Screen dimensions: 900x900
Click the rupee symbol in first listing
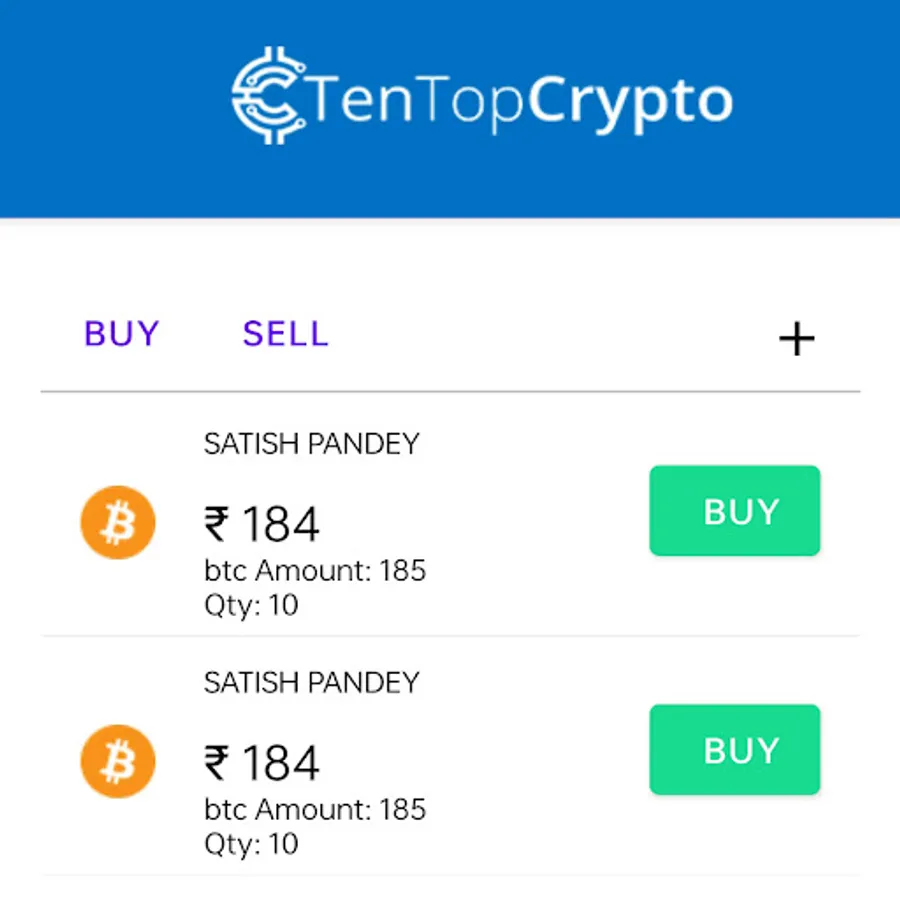[x=217, y=523]
